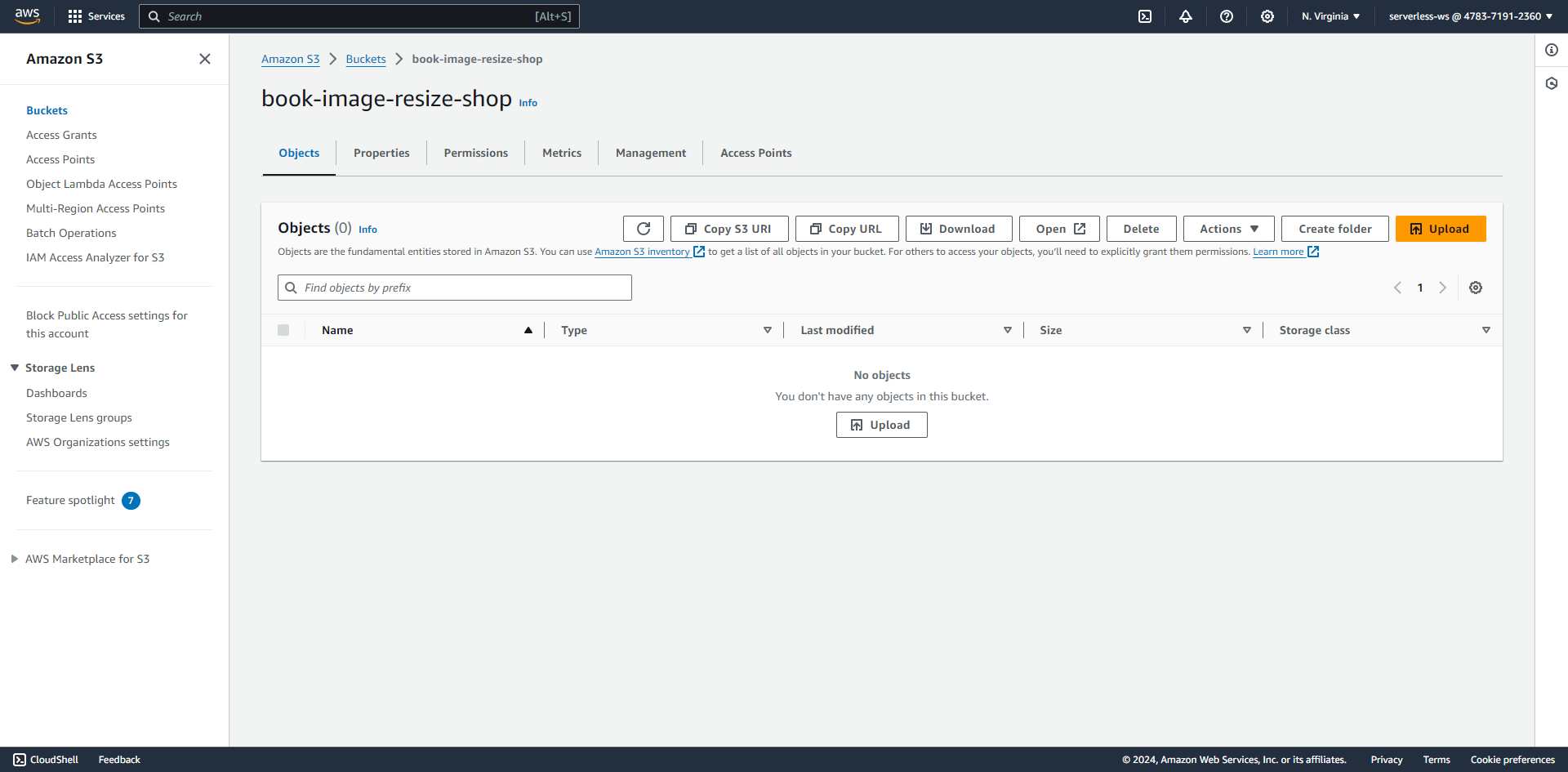Open Batch Operations
Viewport: 1568px width, 772px height.
click(x=71, y=233)
